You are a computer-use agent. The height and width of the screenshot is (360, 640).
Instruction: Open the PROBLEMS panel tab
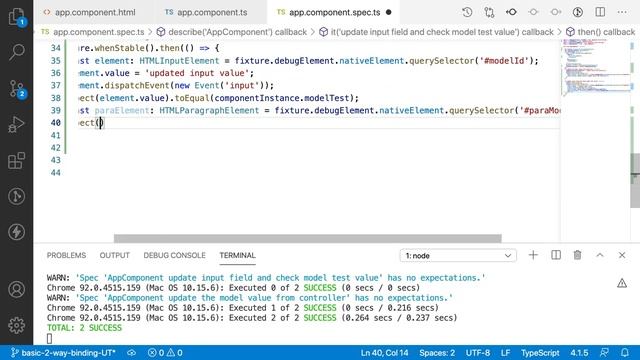pos(66,255)
